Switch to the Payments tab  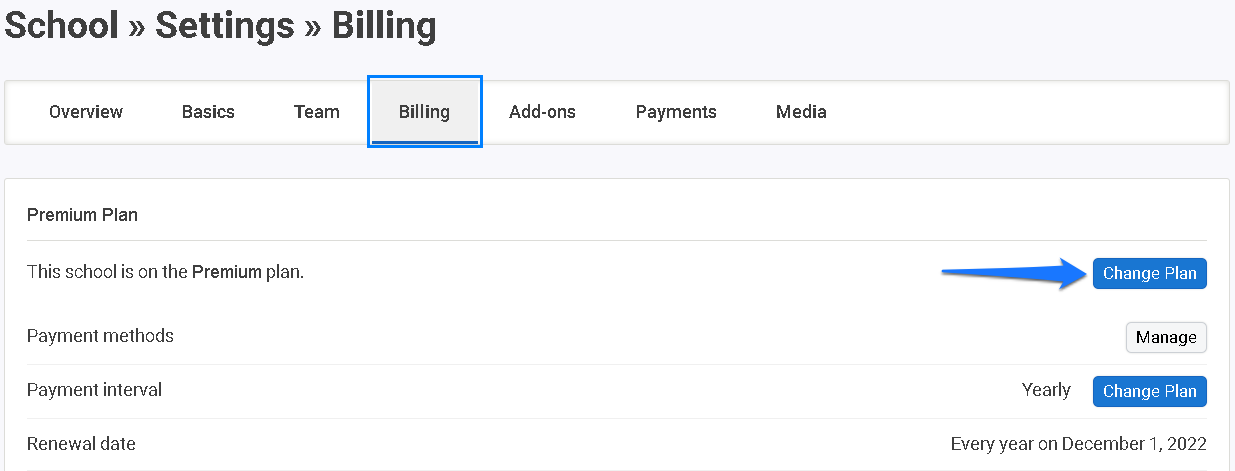676,112
